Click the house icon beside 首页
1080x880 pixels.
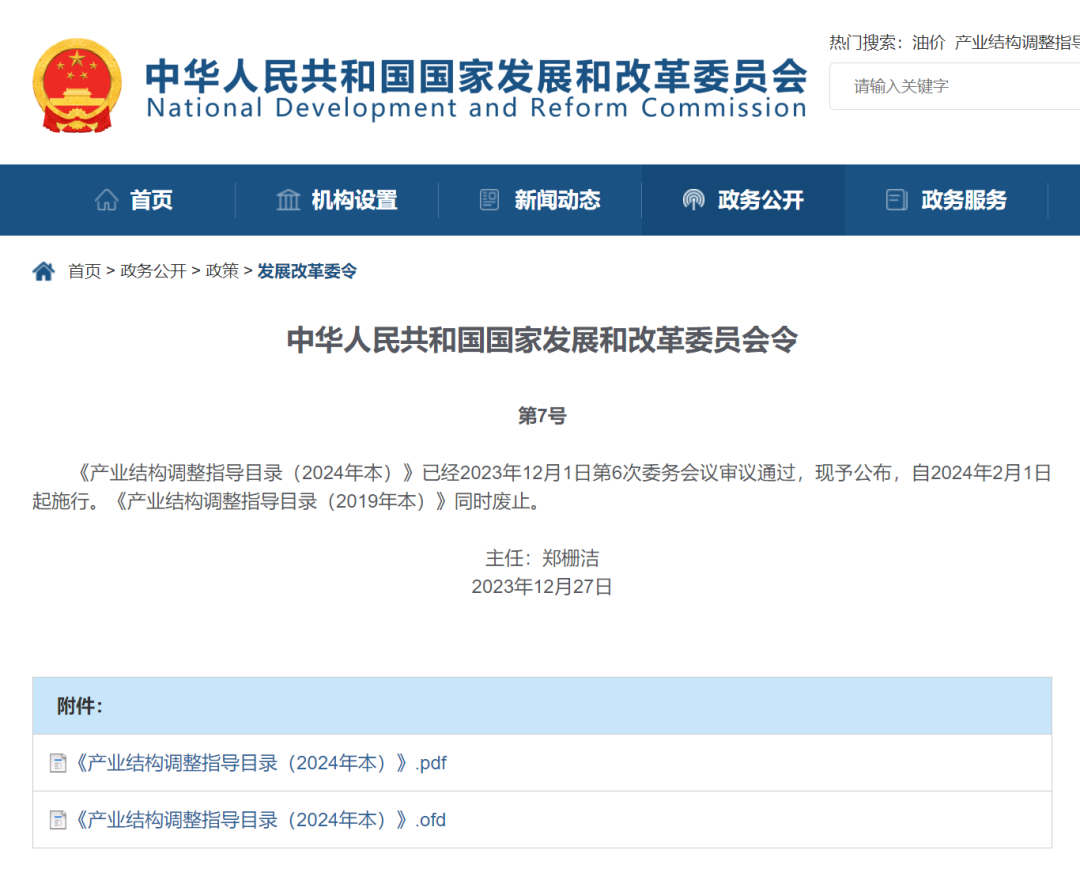coord(105,200)
